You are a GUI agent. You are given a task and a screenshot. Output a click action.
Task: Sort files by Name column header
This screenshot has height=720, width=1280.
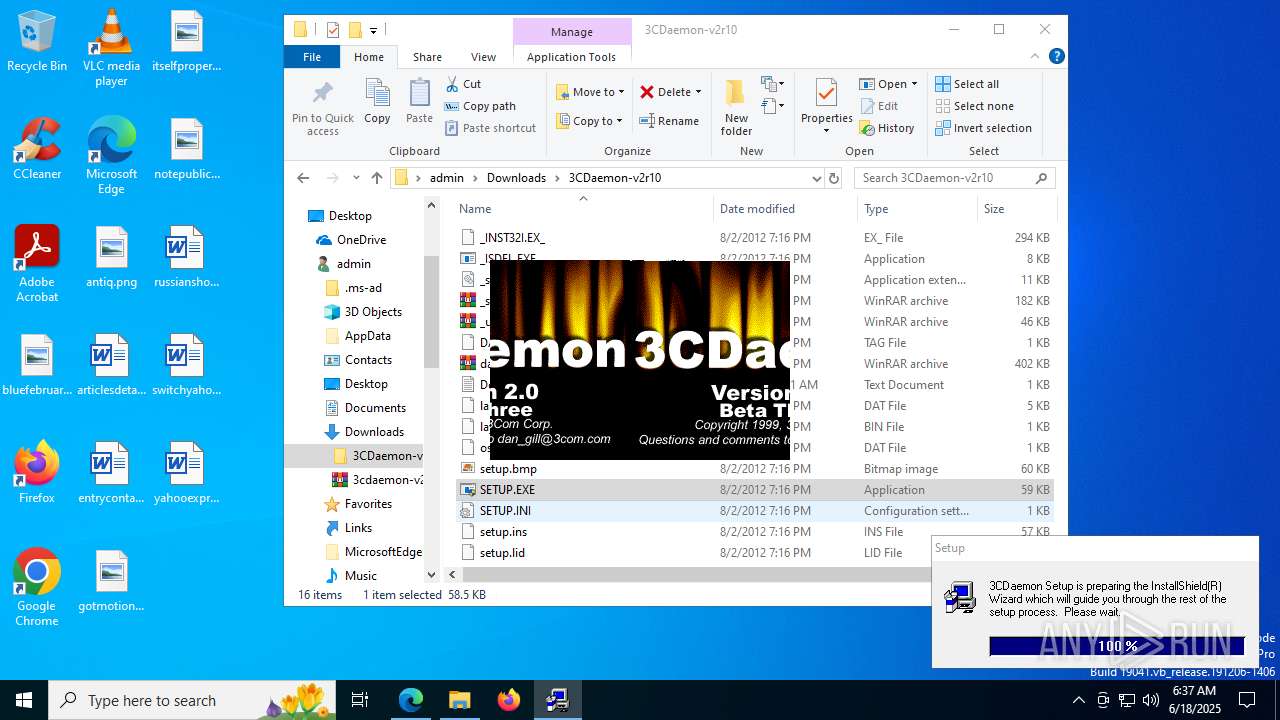(x=583, y=209)
